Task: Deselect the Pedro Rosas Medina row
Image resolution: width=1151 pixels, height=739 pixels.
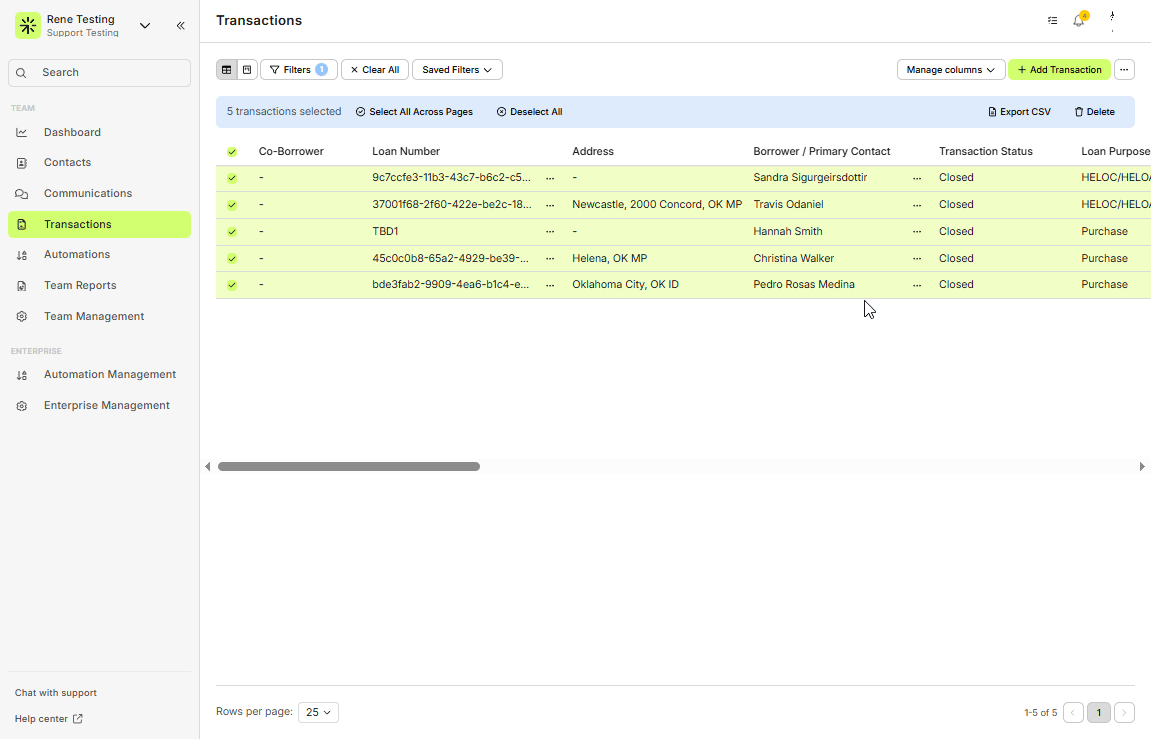Action: [x=232, y=285]
